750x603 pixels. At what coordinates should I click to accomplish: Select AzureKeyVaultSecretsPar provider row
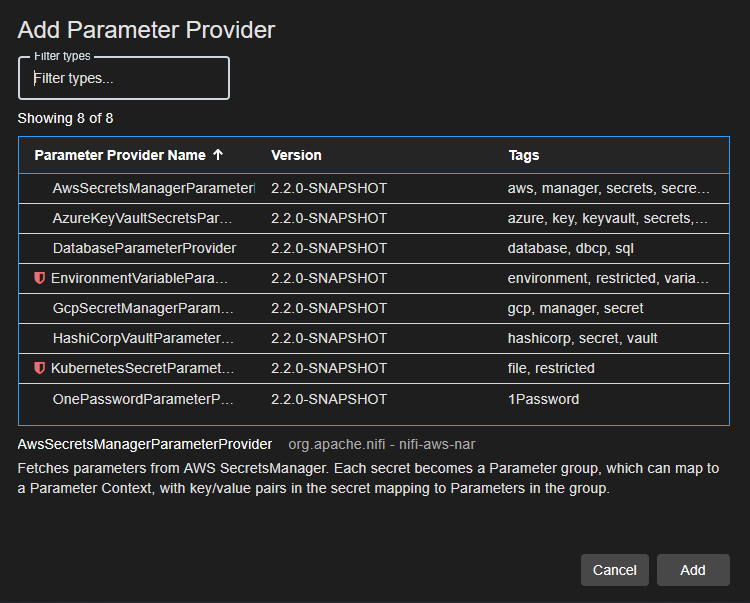[x=374, y=219]
